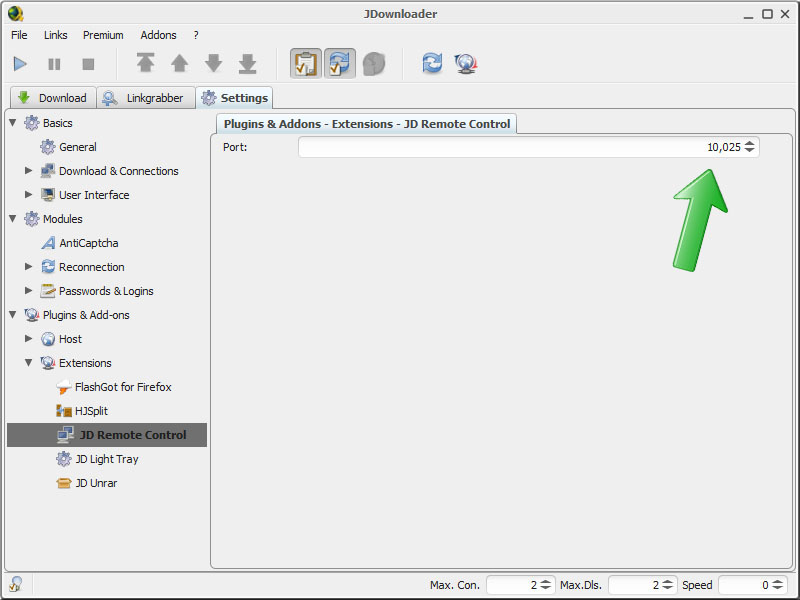Select JD Light Tray extension
The height and width of the screenshot is (600, 800).
click(x=107, y=459)
